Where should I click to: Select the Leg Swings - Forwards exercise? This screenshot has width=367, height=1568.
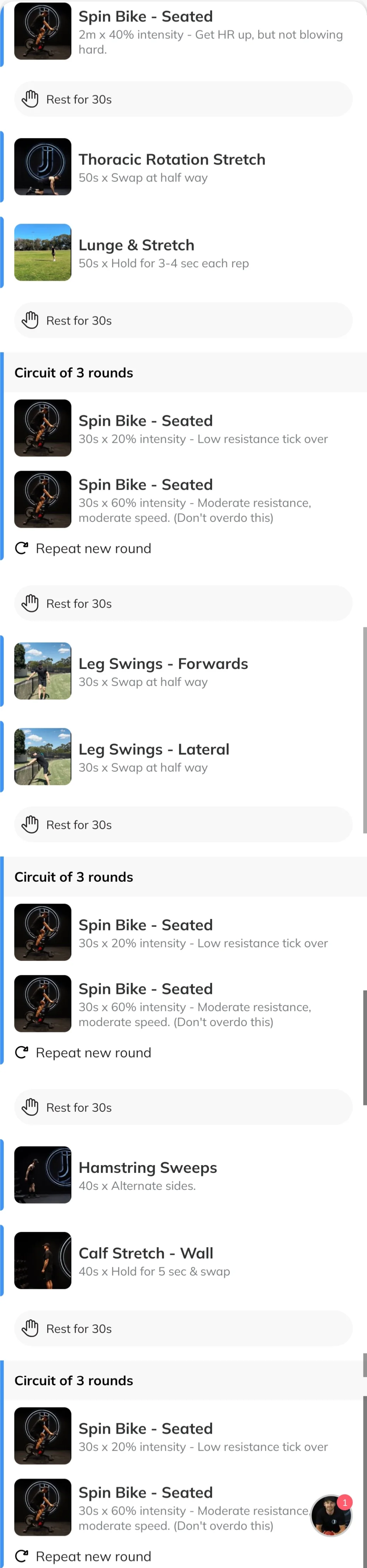pyautogui.click(x=183, y=671)
